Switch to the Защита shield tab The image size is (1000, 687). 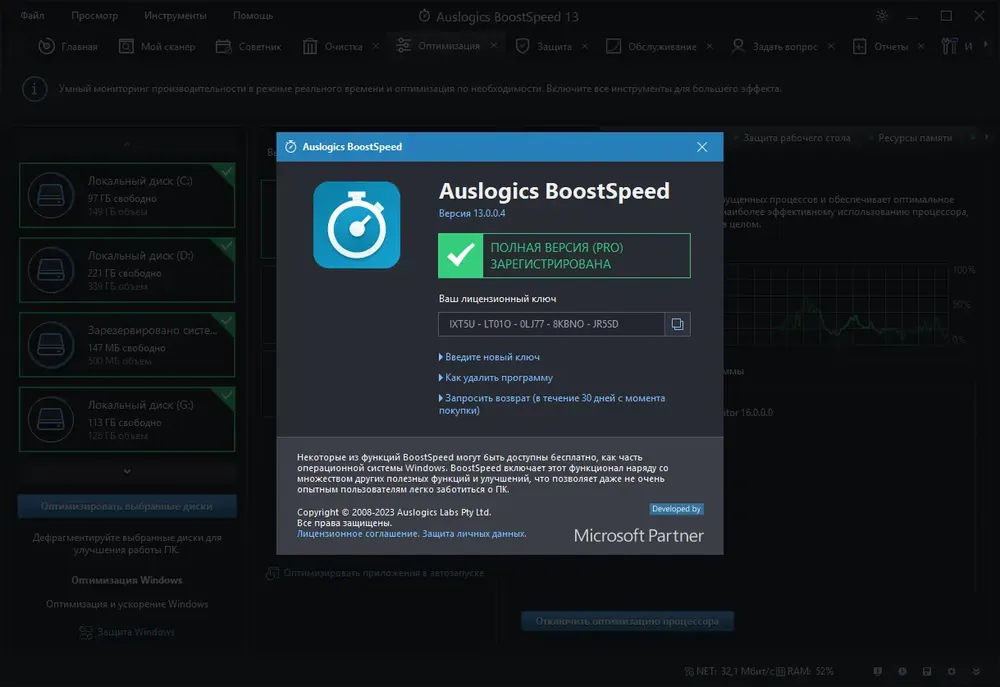tap(543, 46)
